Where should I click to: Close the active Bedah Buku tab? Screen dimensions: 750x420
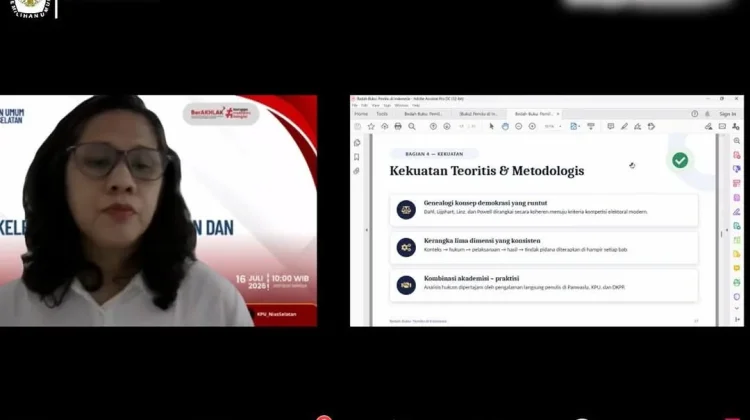[x=558, y=114]
